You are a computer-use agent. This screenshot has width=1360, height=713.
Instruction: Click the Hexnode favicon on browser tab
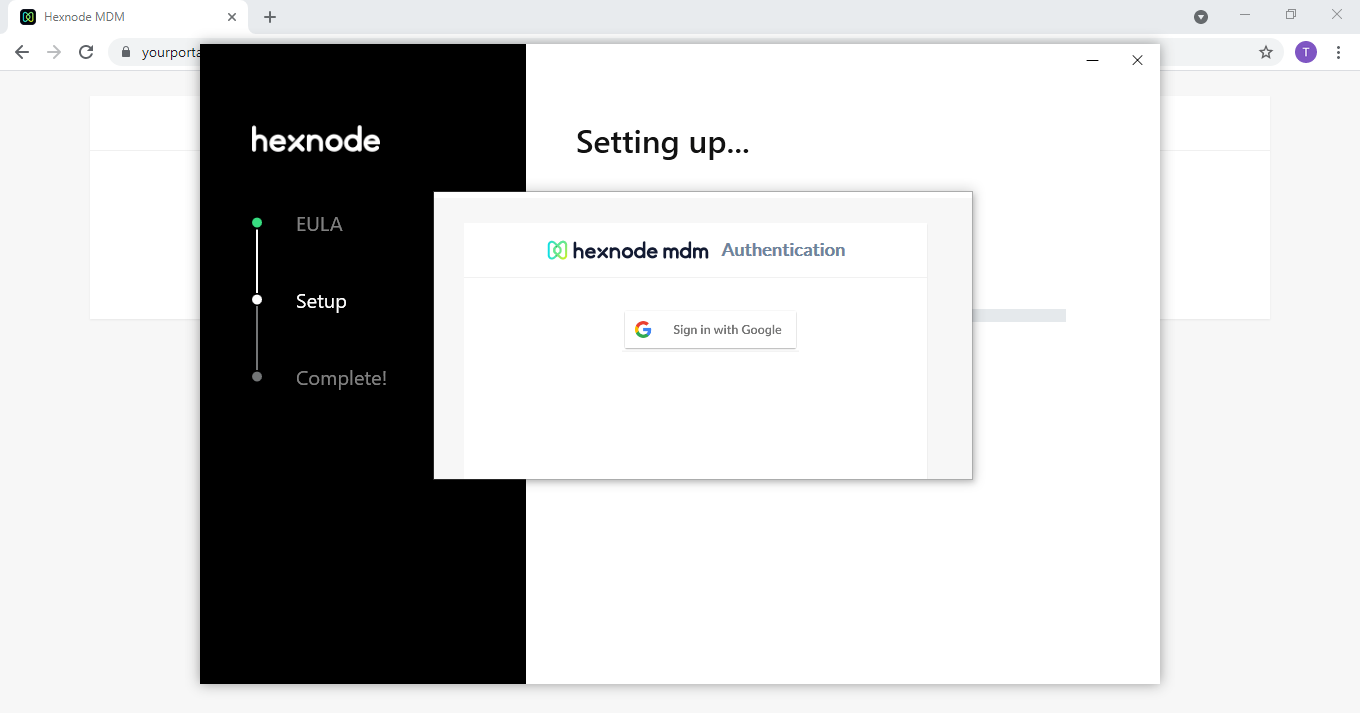pyautogui.click(x=28, y=17)
